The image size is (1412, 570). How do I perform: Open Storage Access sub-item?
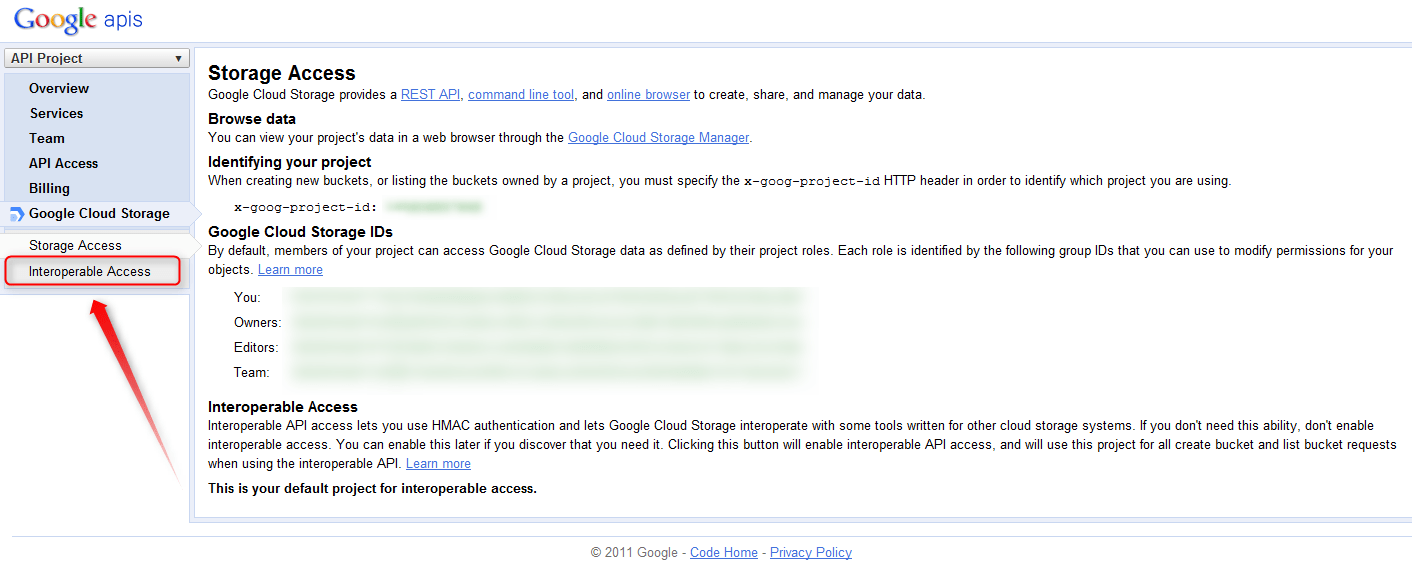[x=75, y=245]
